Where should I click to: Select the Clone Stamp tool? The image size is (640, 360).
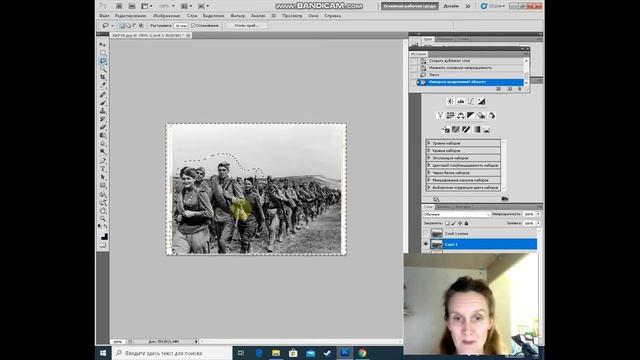[103, 111]
